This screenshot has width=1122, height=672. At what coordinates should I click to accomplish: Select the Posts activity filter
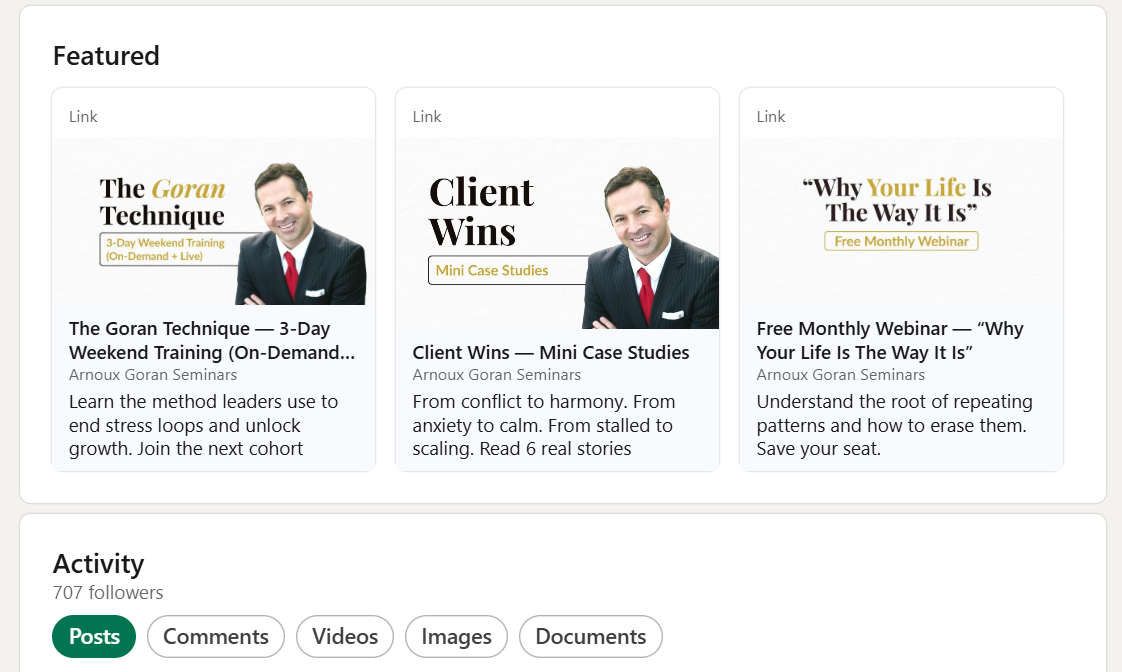pyautogui.click(x=94, y=636)
